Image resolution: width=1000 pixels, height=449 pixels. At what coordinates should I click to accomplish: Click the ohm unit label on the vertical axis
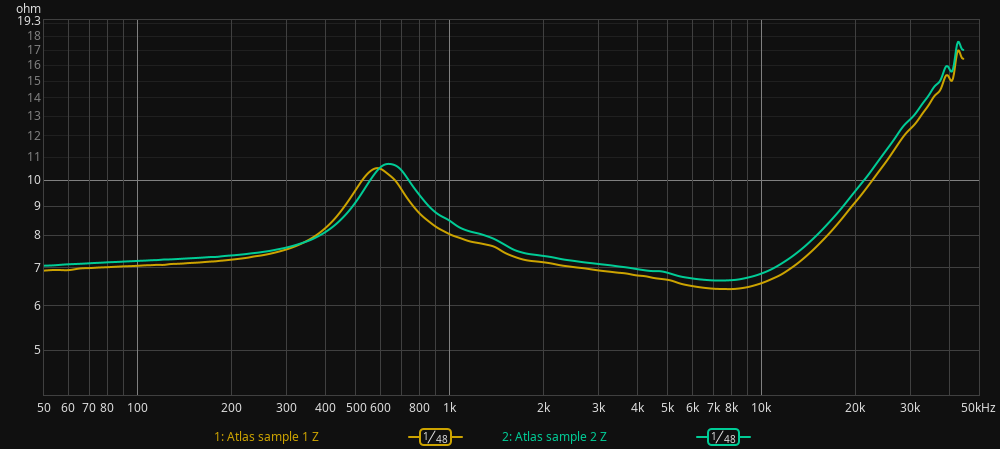28,8
